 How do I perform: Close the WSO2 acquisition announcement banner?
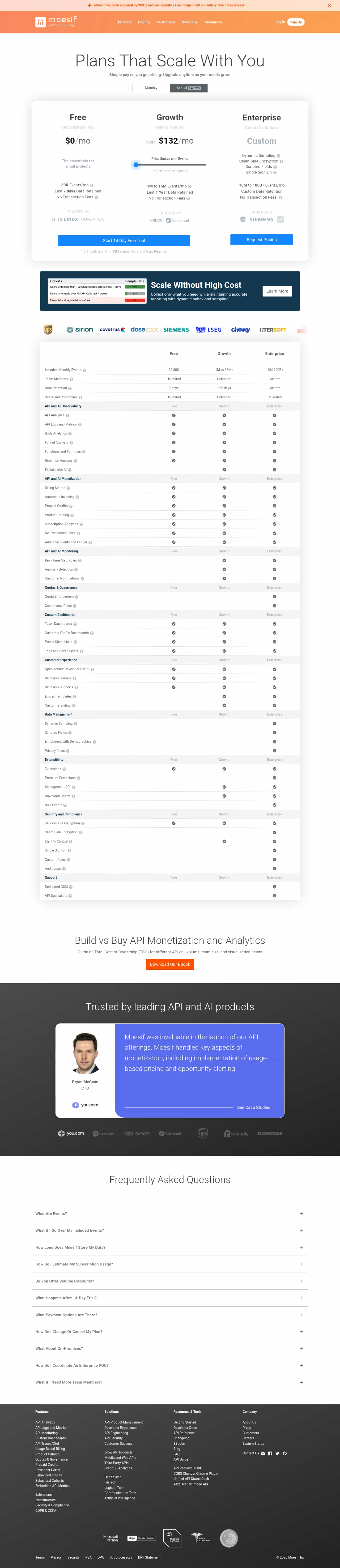[x=330, y=5]
